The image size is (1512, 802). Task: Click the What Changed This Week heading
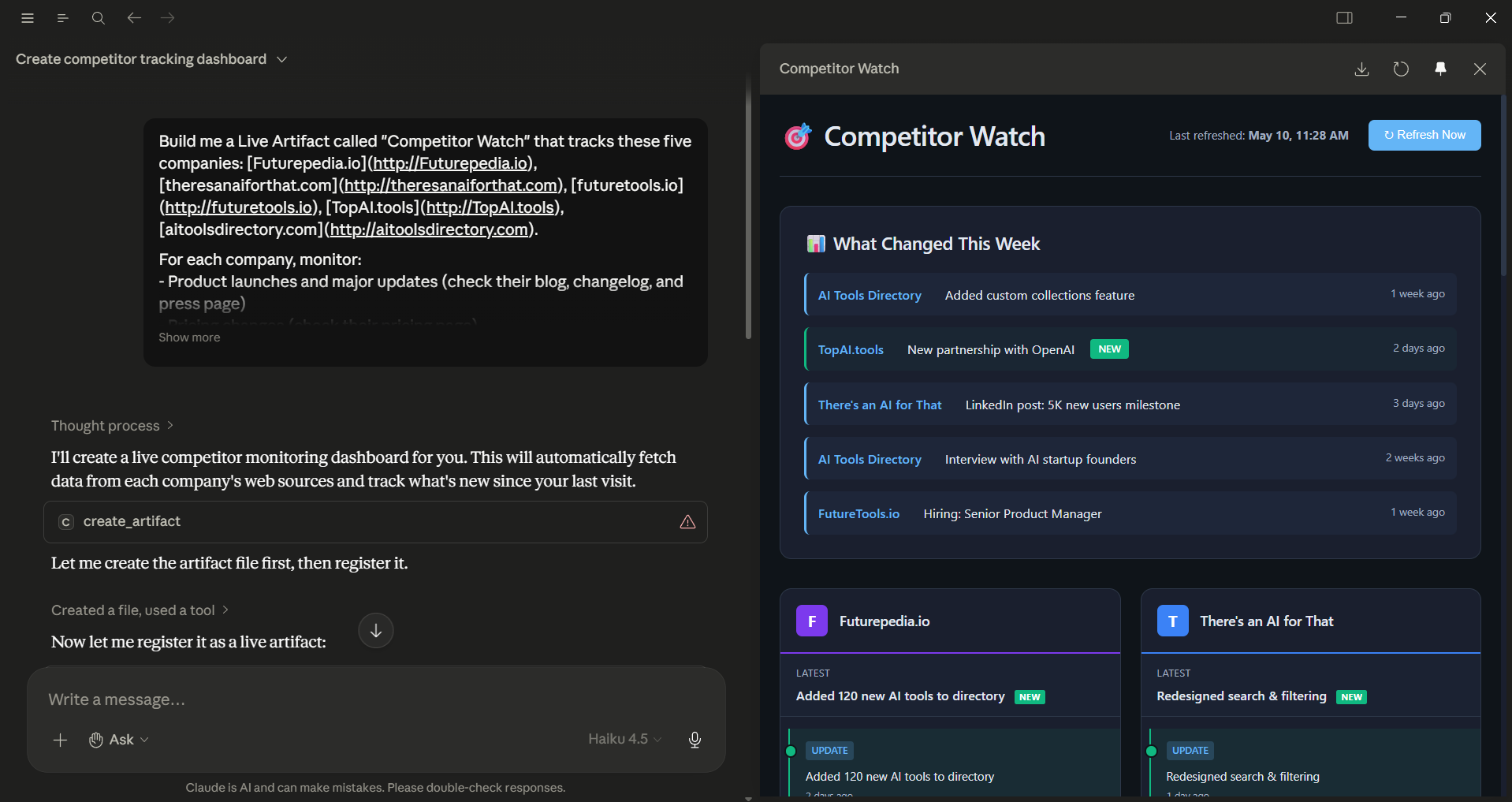[937, 244]
